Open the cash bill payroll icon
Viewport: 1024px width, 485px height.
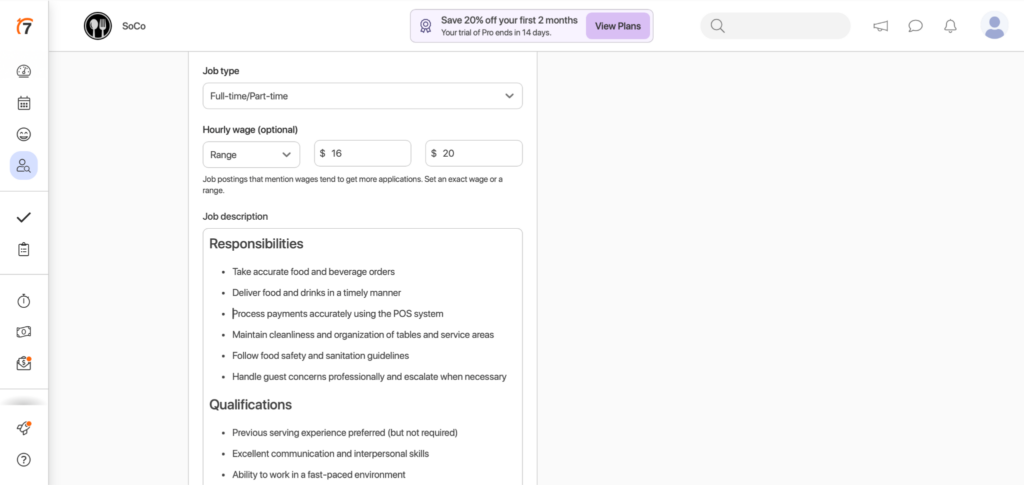coord(24,332)
